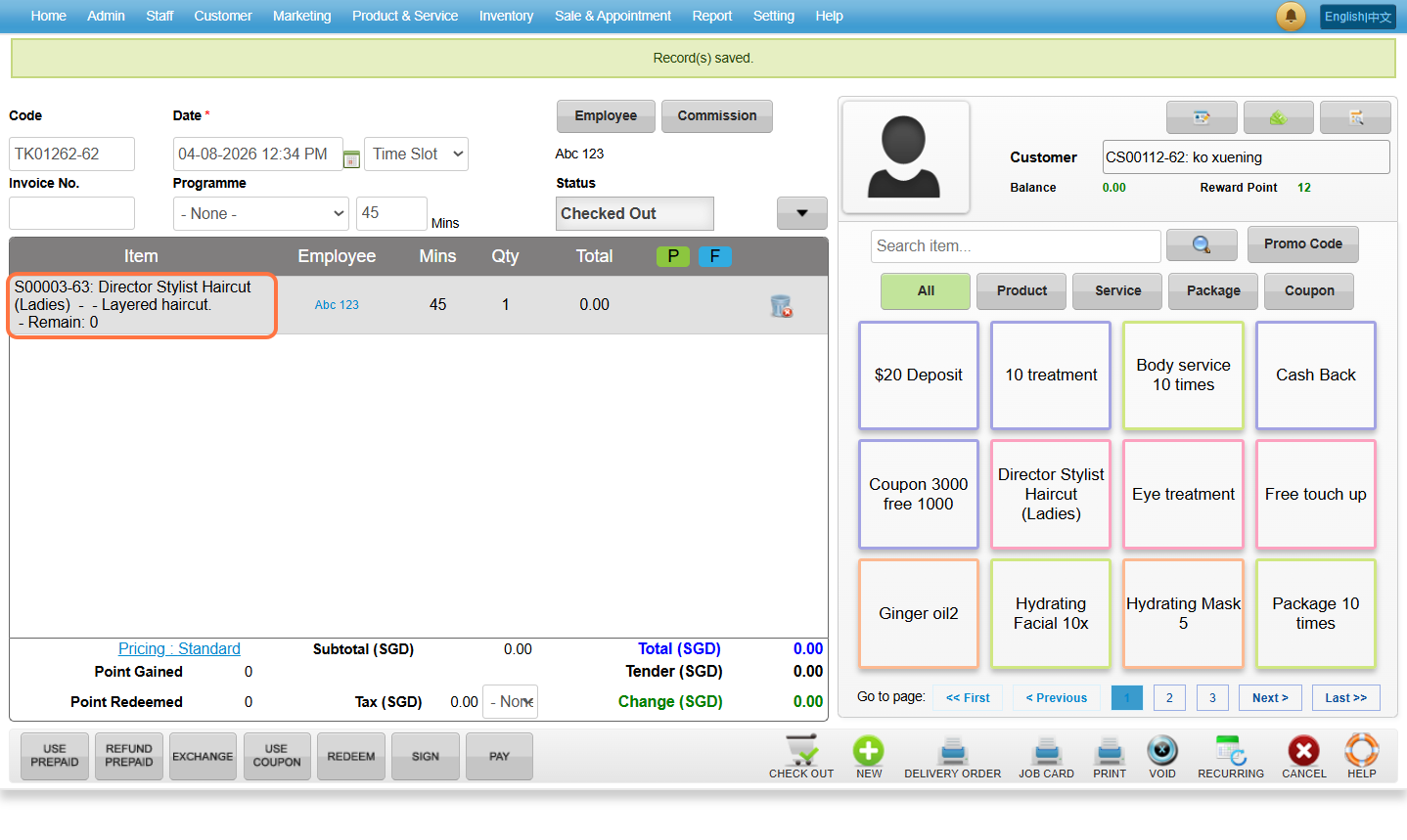Click the Promo Code button
Screen dimensions: 1407x840
tap(1303, 244)
